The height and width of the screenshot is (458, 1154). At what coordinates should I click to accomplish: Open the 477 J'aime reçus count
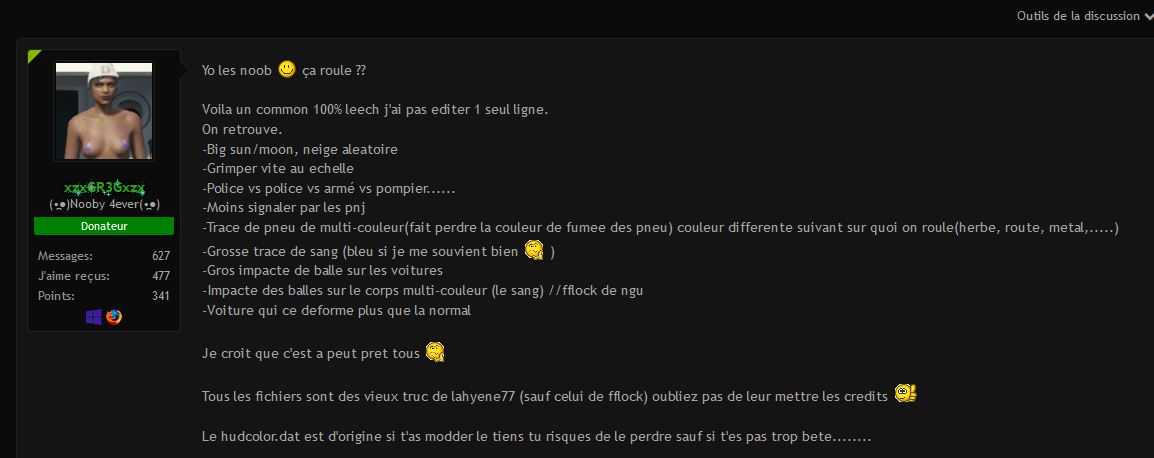(161, 275)
